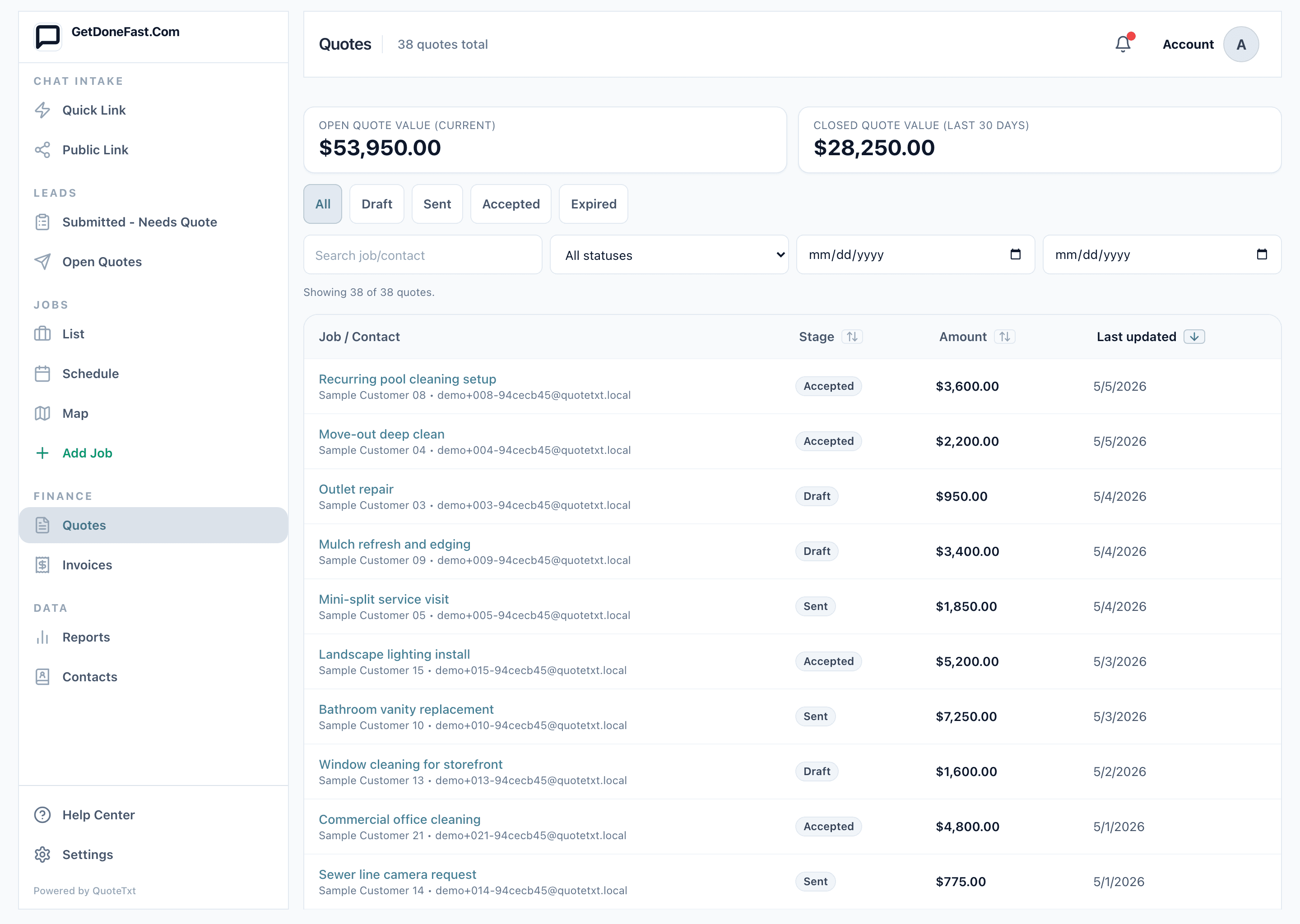Screen dimensions: 1300x924
Task: Filter to Expired quotes tab
Action: coord(594,203)
